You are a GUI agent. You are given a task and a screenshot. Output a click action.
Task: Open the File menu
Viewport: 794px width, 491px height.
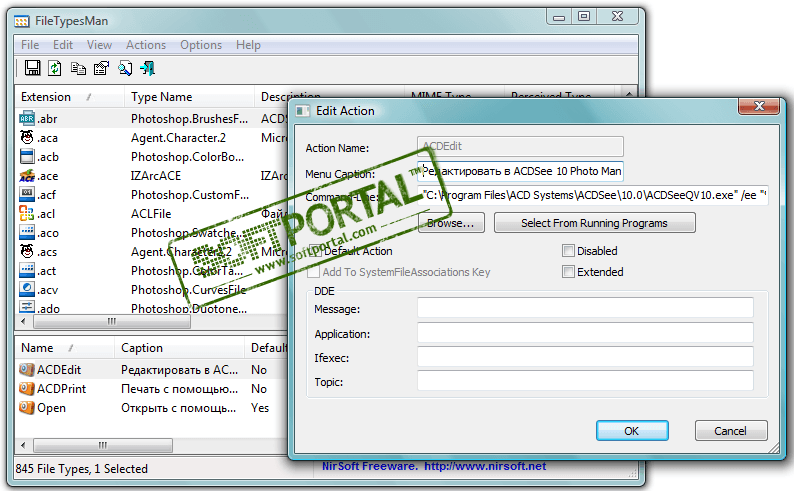click(30, 45)
